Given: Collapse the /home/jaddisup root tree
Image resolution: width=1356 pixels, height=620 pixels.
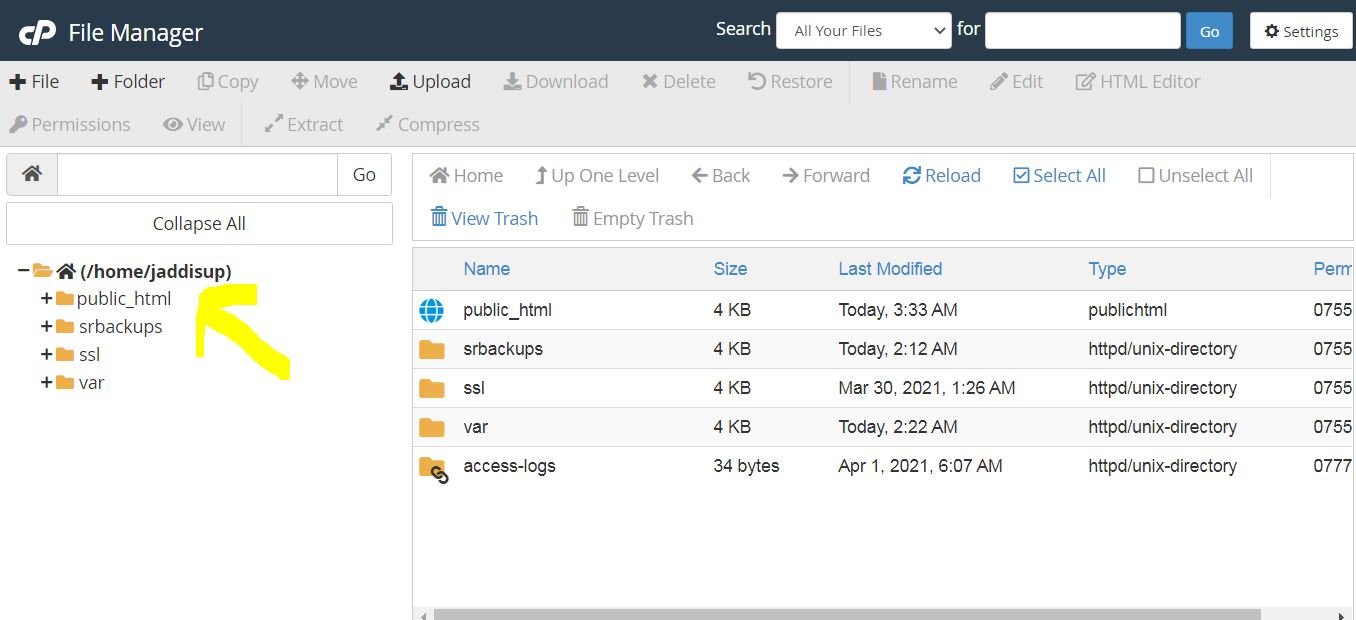Looking at the screenshot, I should tap(23, 271).
